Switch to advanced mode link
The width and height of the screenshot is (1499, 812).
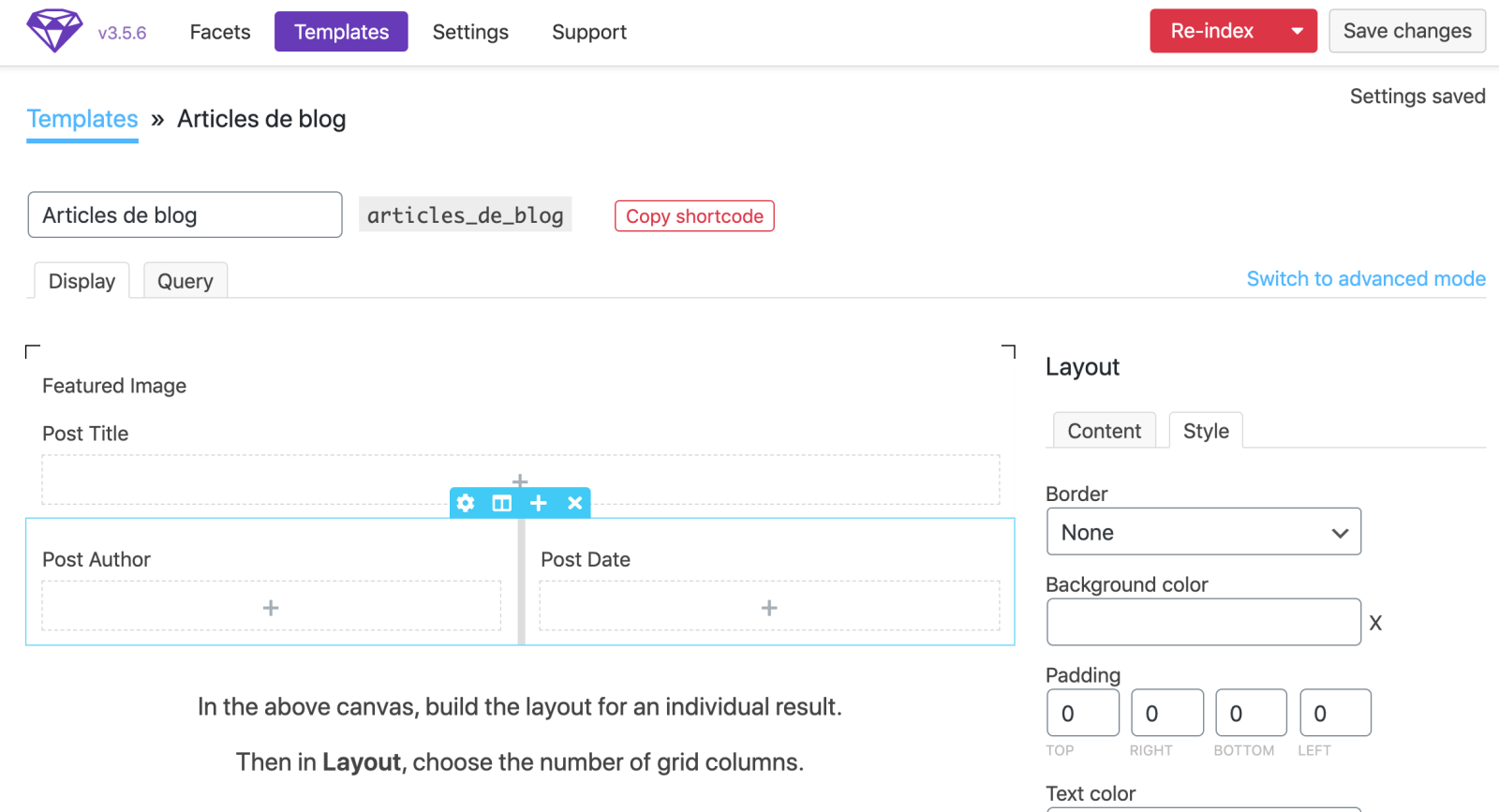[x=1365, y=279]
